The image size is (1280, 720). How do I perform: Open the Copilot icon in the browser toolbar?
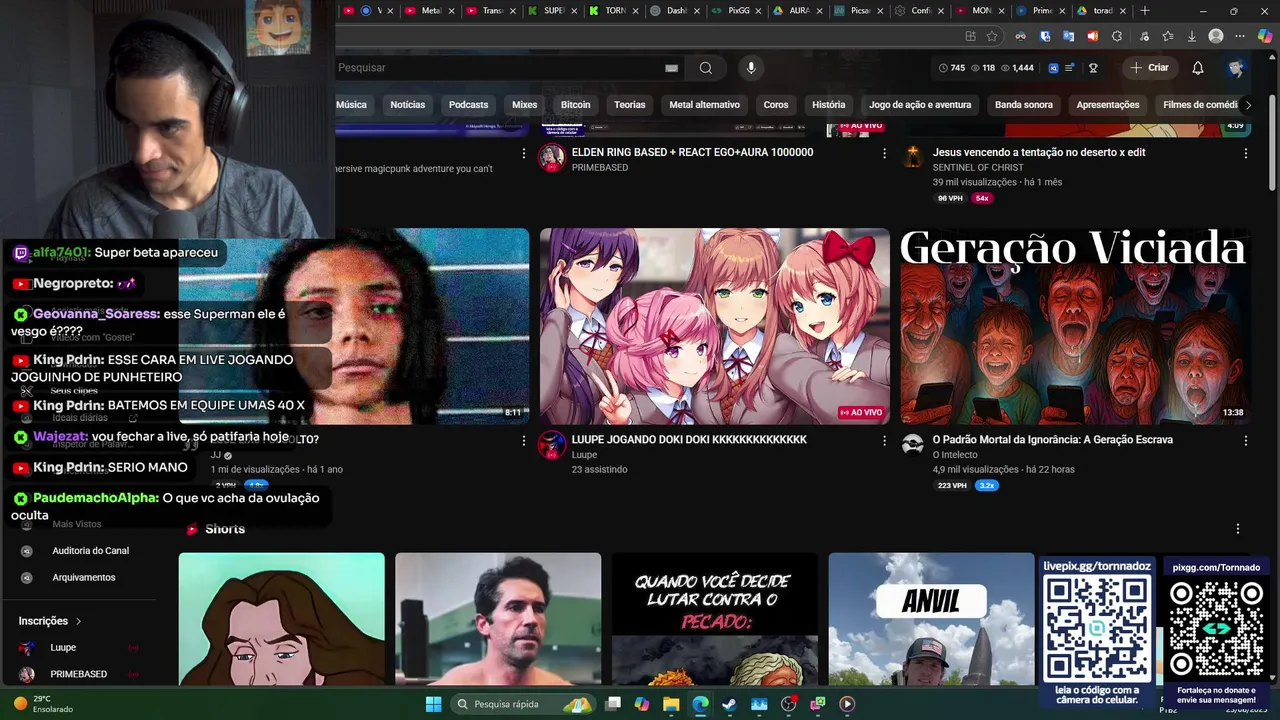[1265, 36]
